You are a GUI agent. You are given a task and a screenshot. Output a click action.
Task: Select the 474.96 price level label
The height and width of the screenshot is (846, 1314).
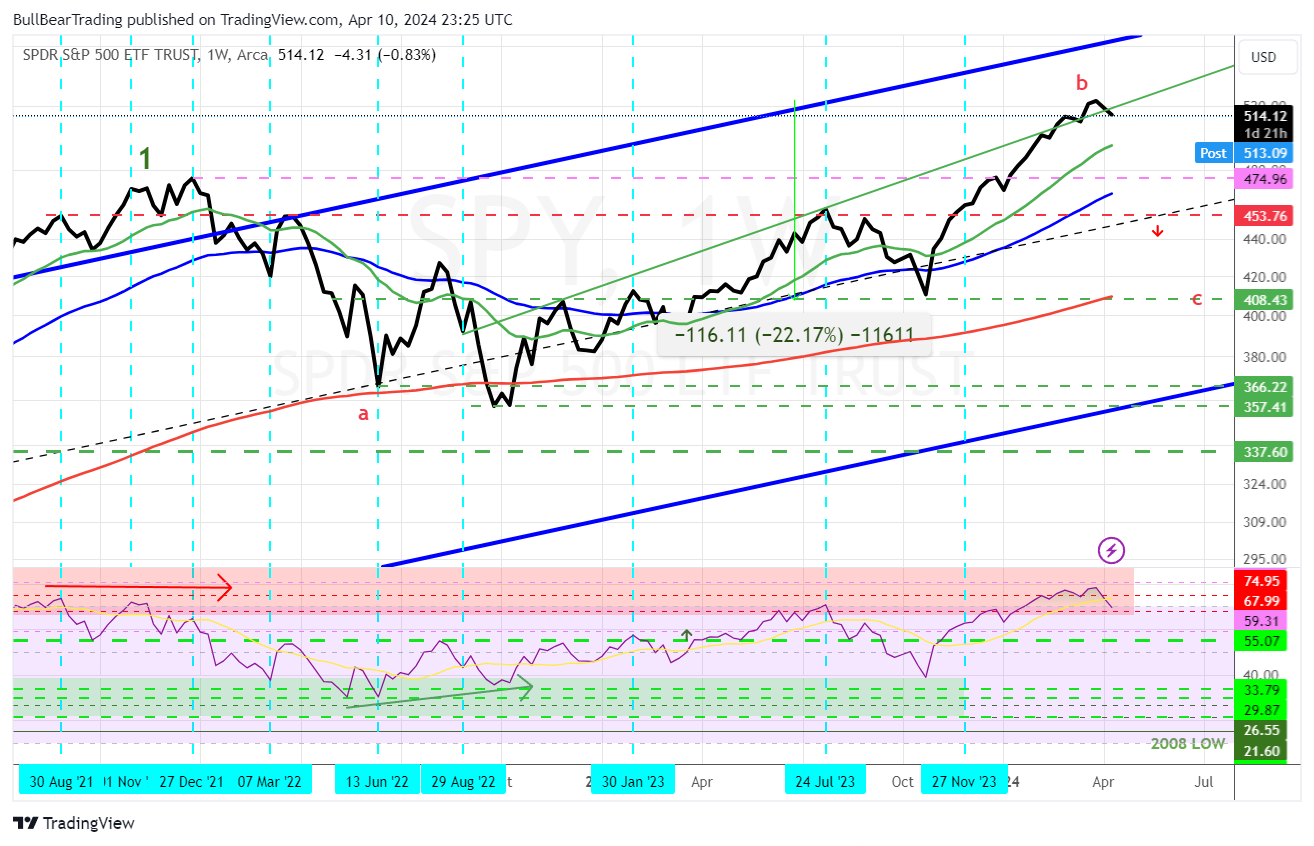[x=1265, y=179]
